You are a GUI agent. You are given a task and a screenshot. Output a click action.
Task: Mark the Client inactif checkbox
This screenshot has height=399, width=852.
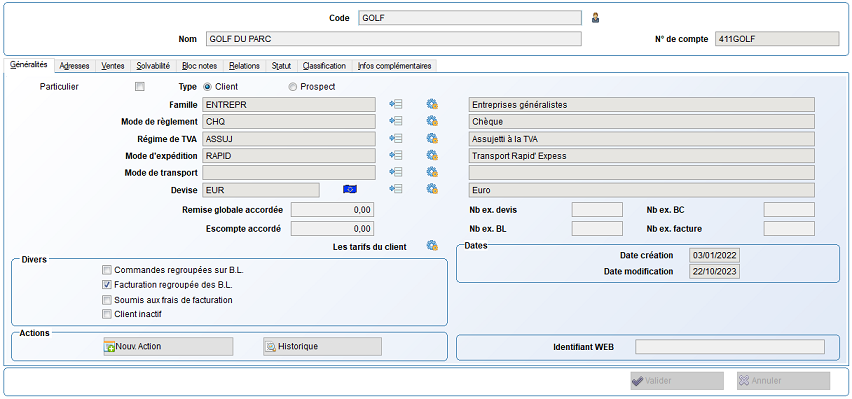pos(107,314)
